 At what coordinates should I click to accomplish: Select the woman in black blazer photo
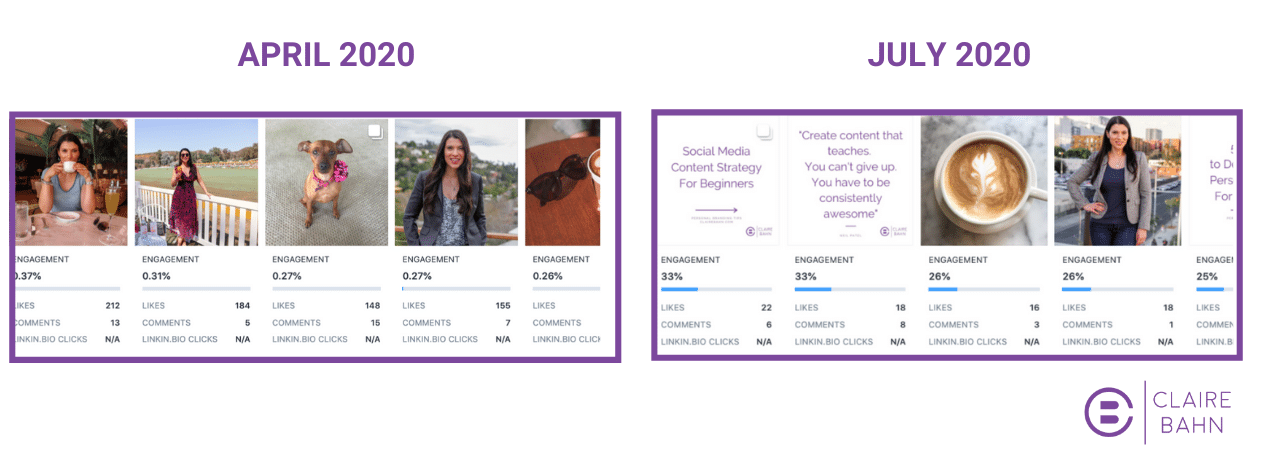(x=456, y=182)
